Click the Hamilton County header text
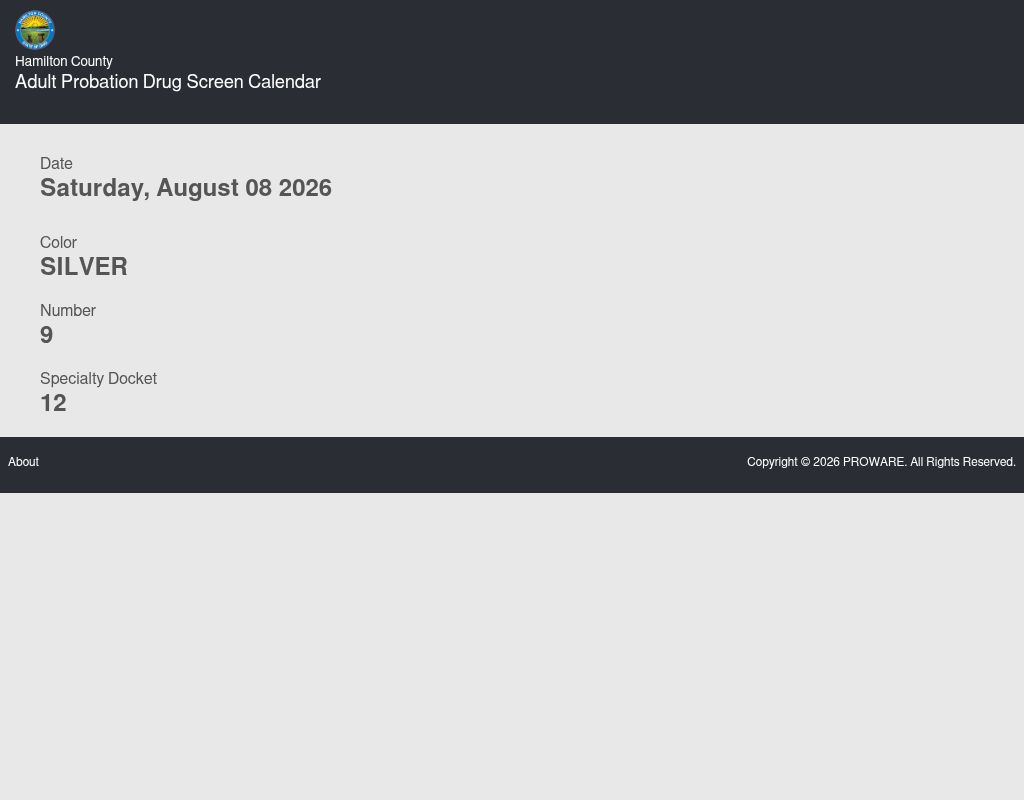The height and width of the screenshot is (800, 1024). click(64, 61)
